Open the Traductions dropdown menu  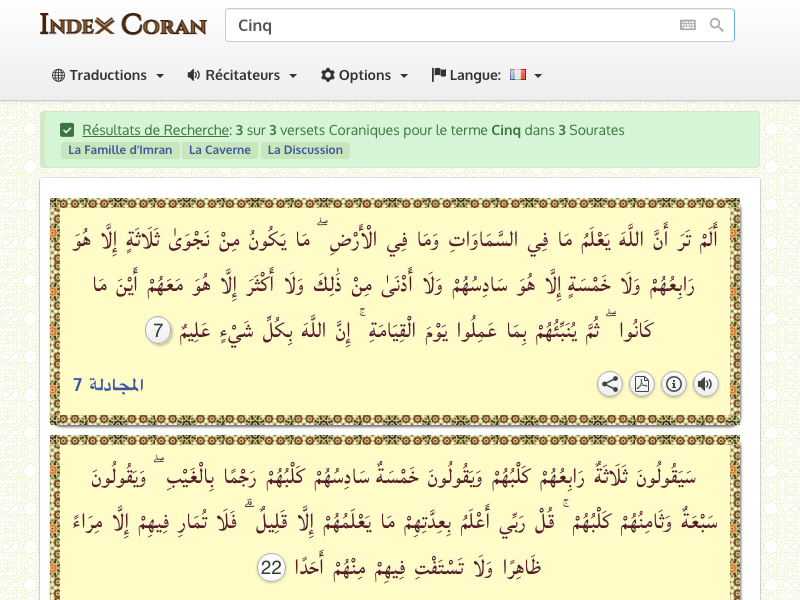108,75
